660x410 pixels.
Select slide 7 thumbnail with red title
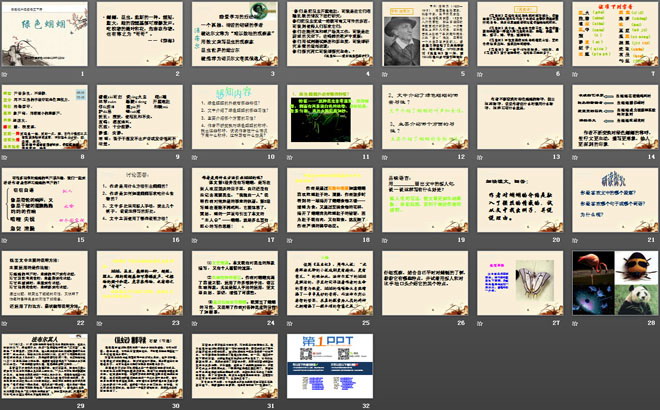pos(616,34)
